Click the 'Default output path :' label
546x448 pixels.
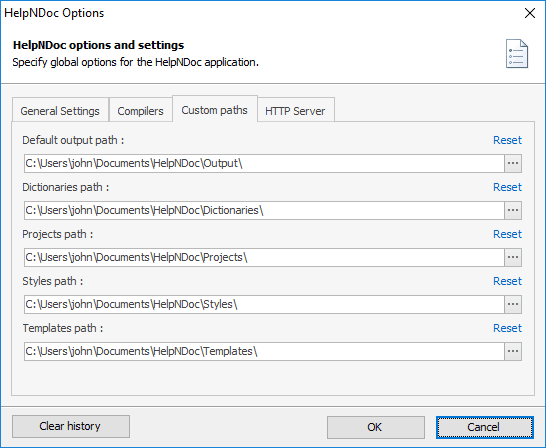(73, 140)
